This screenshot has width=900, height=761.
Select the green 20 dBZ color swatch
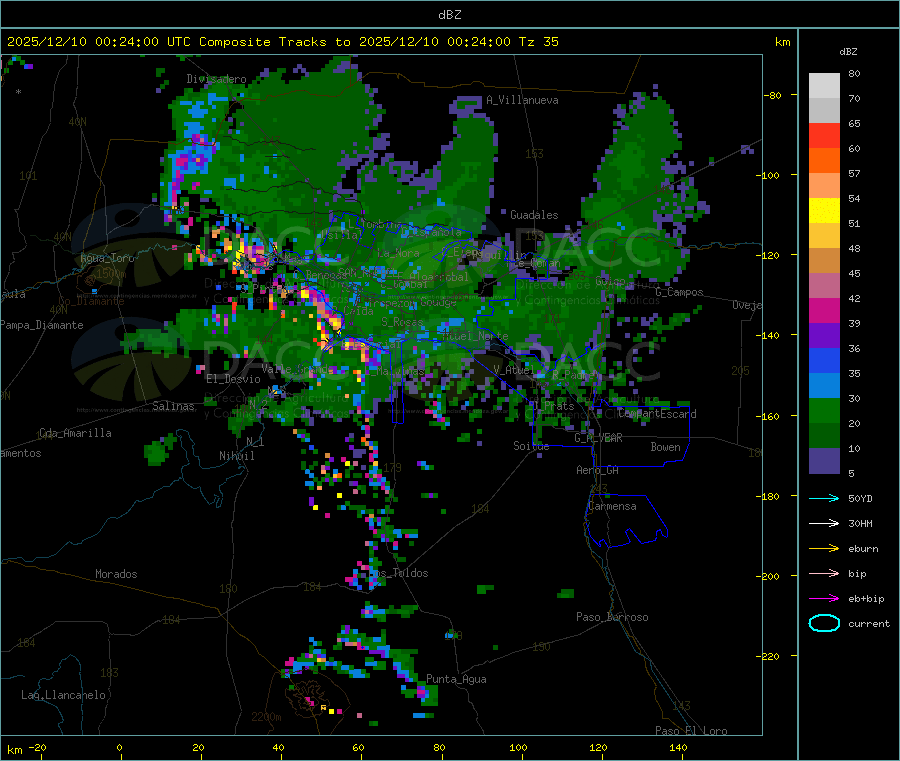click(824, 410)
